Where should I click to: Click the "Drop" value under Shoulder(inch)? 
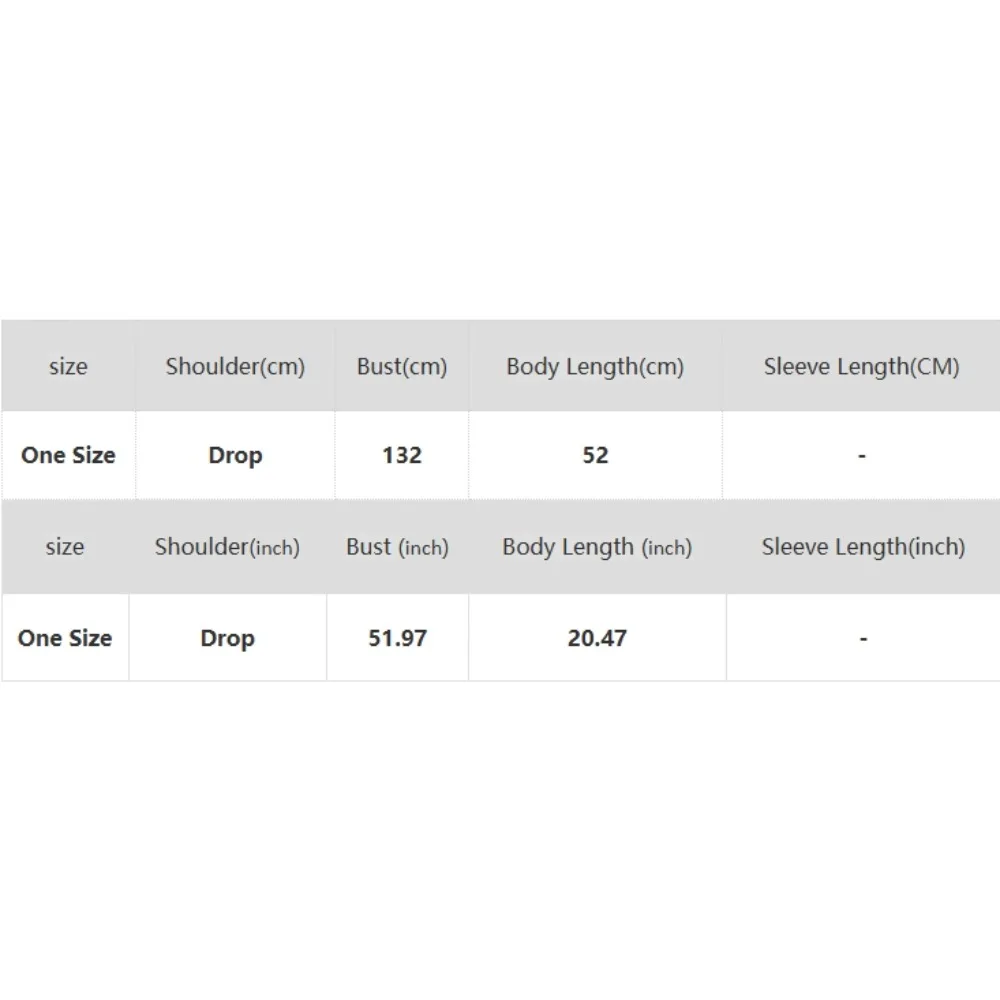227,638
